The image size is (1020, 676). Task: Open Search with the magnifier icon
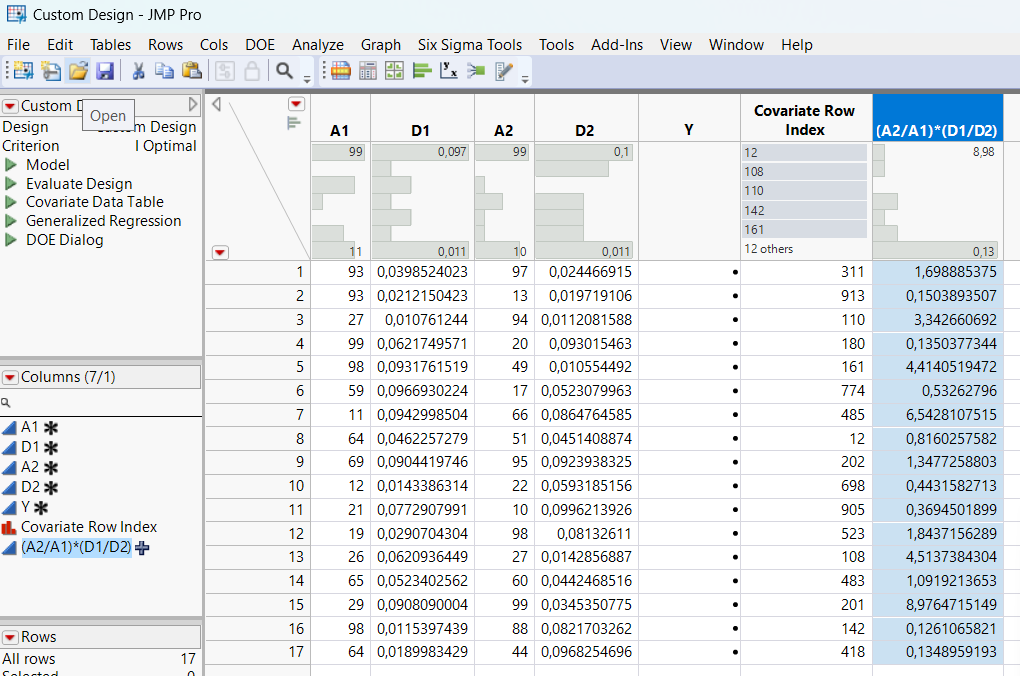click(284, 71)
